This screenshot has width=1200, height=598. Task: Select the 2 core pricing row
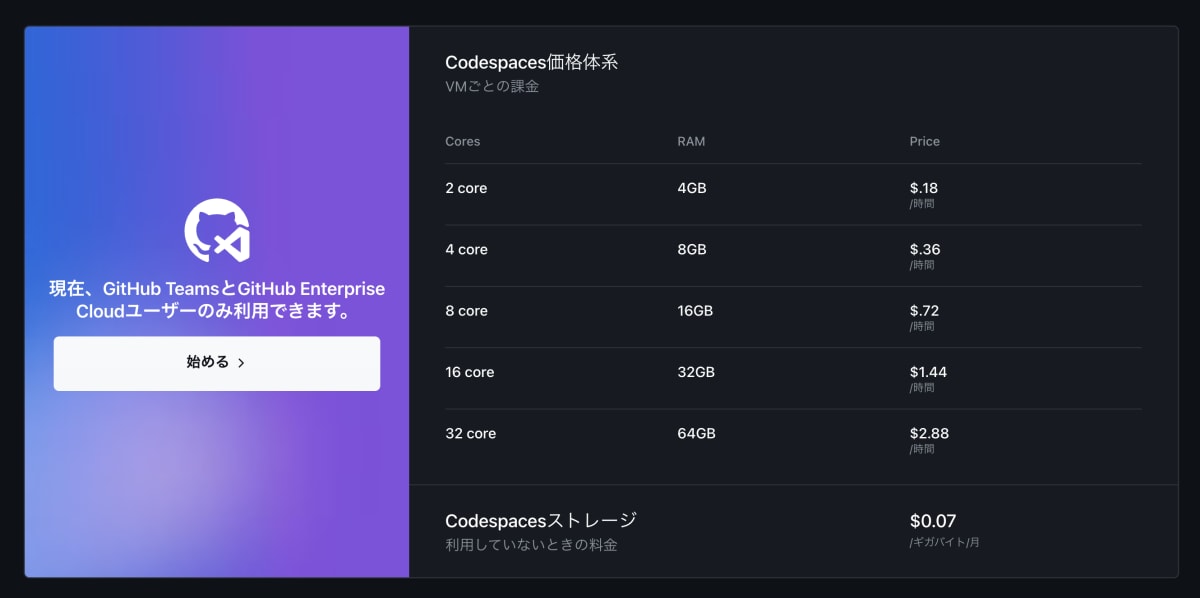point(466,188)
